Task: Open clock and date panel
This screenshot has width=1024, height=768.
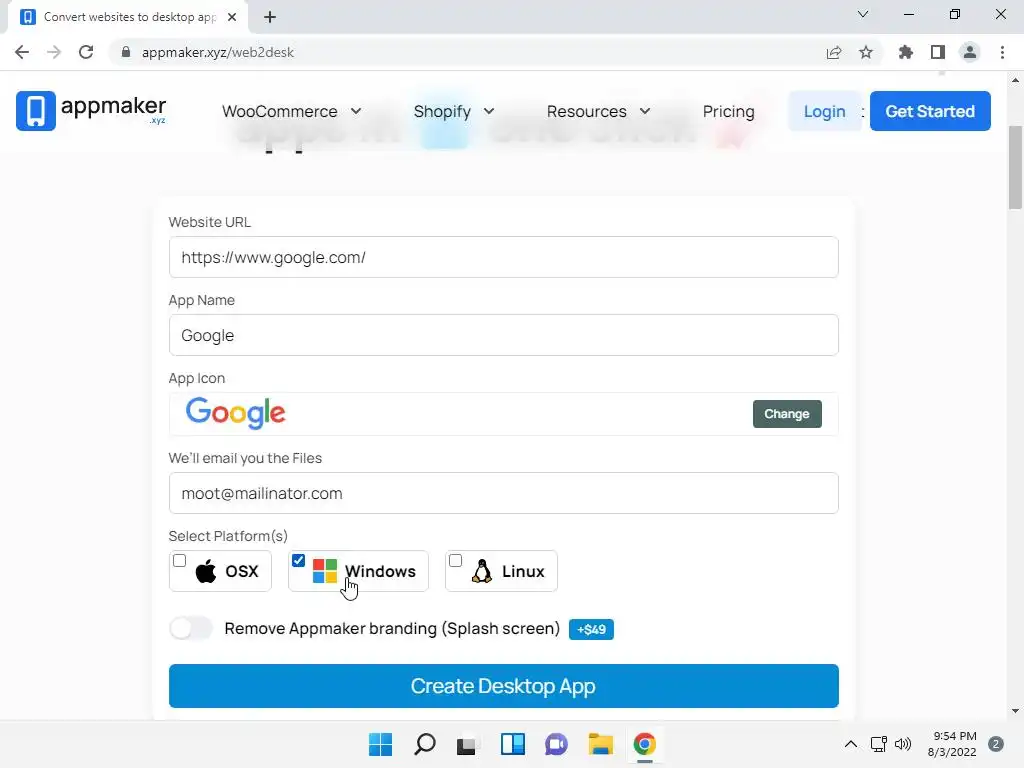Action: [x=953, y=744]
